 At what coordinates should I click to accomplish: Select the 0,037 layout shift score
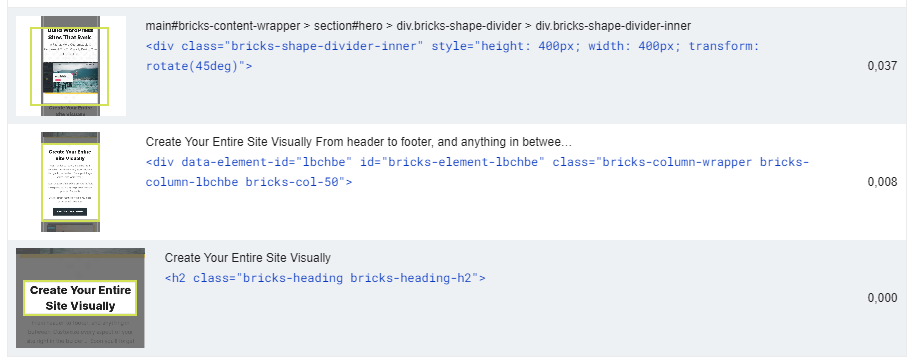pyautogui.click(x=882, y=66)
